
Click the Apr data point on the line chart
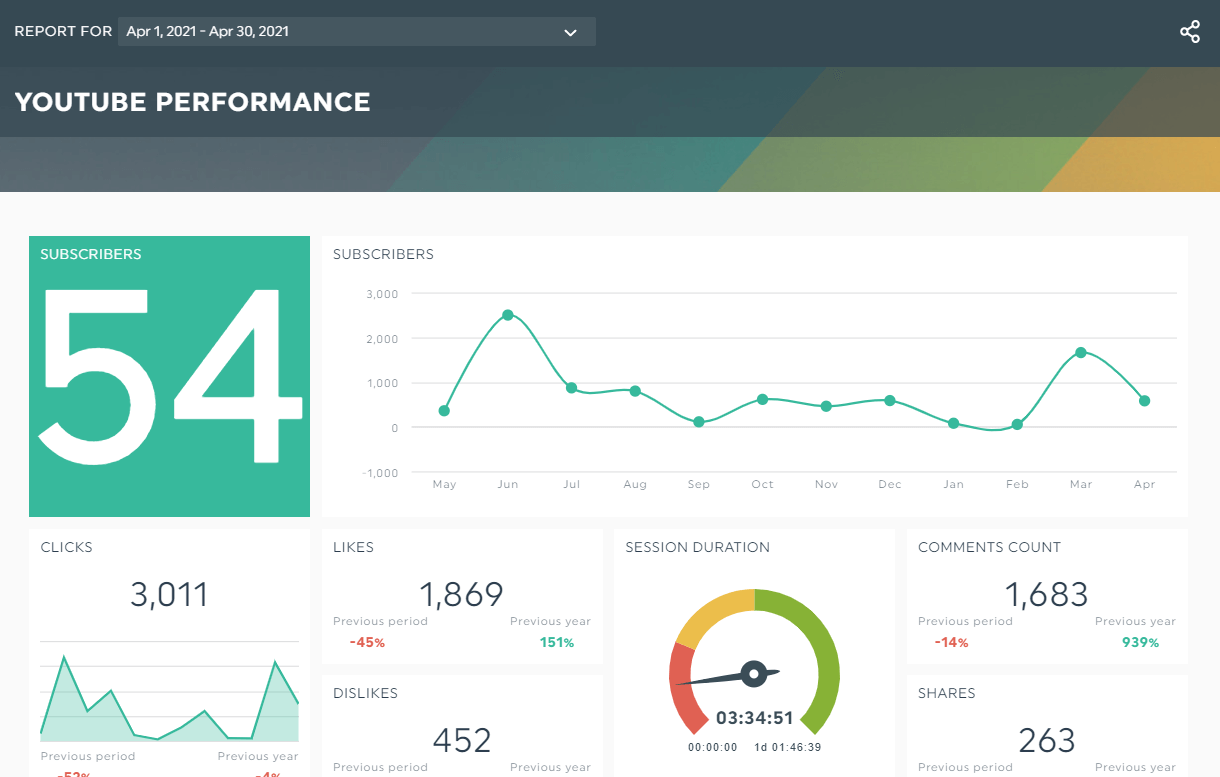(x=1144, y=401)
